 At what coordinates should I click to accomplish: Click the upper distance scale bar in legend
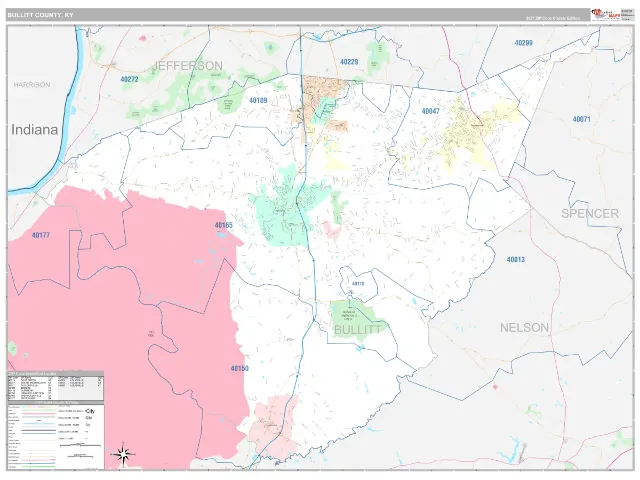[80, 446]
